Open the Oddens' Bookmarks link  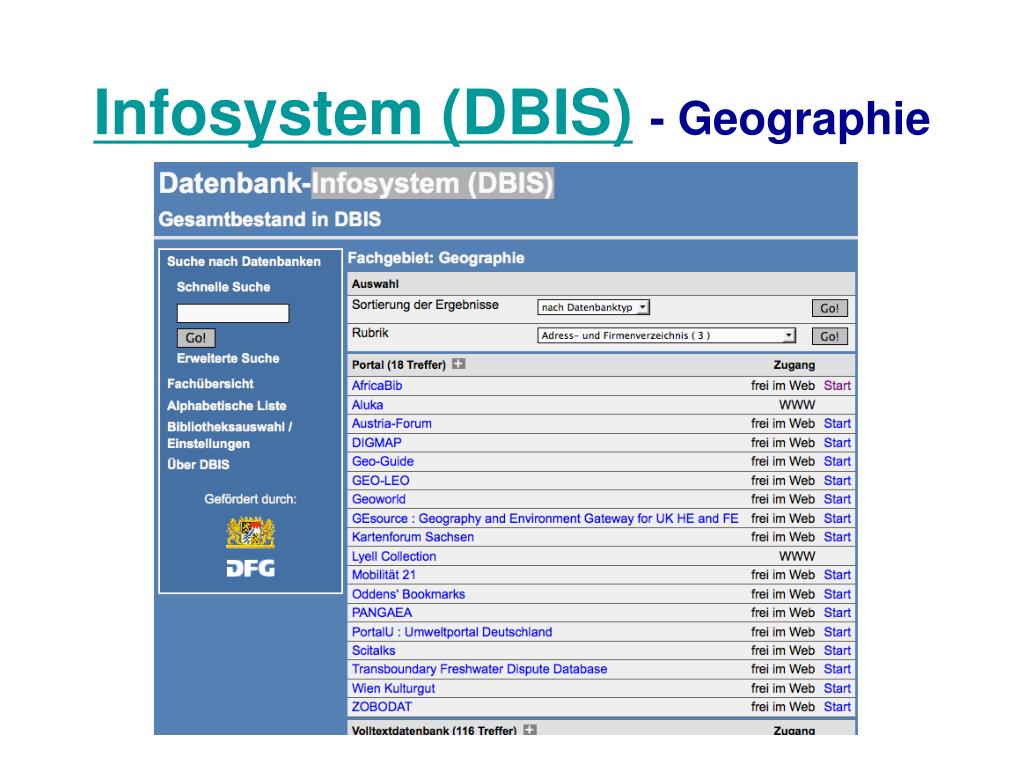(408, 594)
